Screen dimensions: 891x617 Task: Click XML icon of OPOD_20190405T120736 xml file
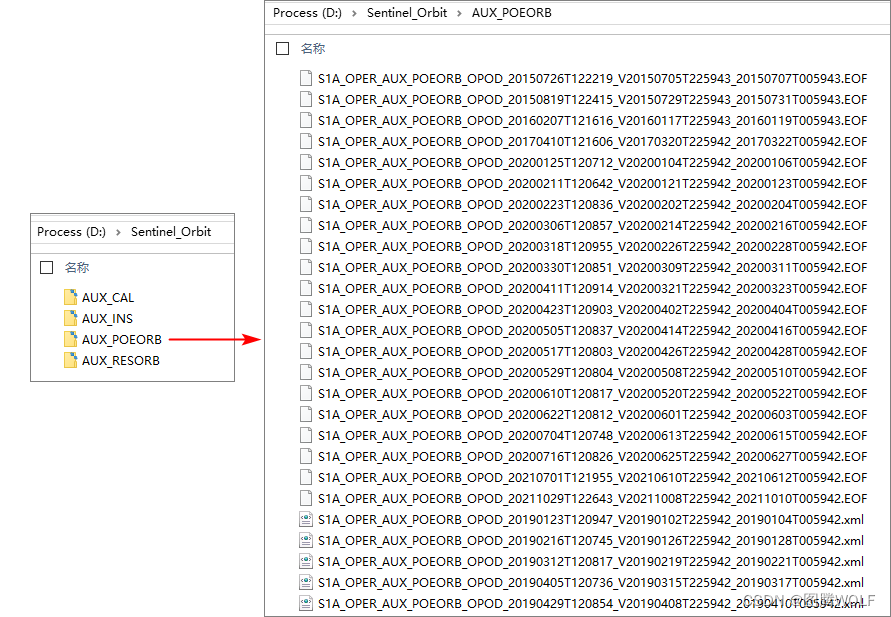tap(306, 582)
